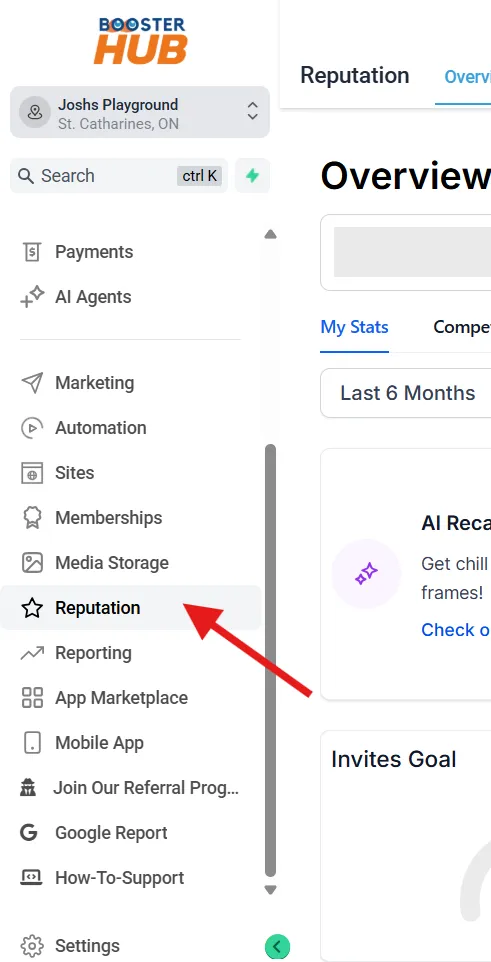This screenshot has height=962, width=491.
Task: Click the Memberships badge icon
Action: click(x=32, y=518)
